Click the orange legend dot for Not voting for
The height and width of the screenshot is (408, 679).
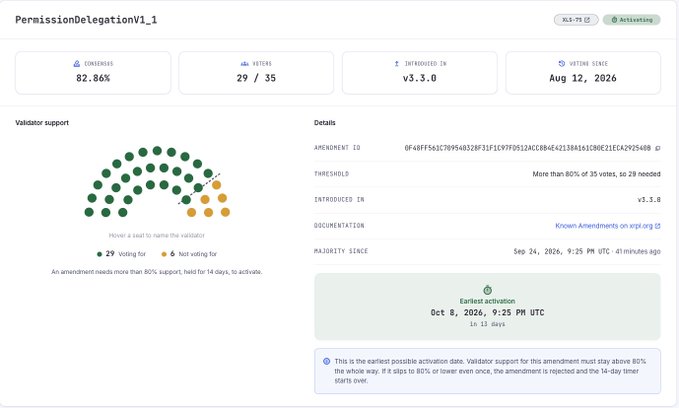click(164, 254)
